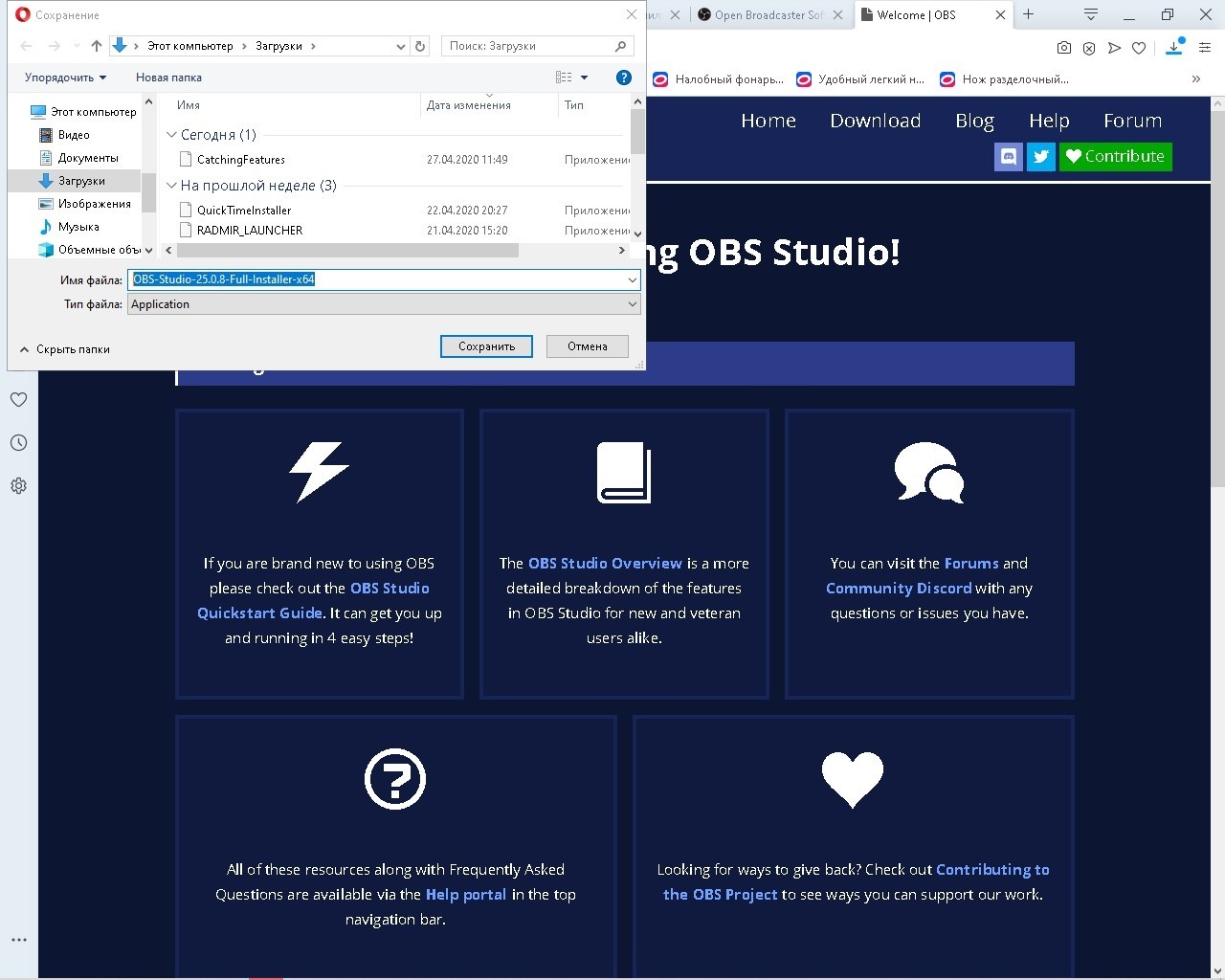Image resolution: width=1225 pixels, height=980 pixels.
Task: Click the file list horizontal scrollbar
Action: 347,251
